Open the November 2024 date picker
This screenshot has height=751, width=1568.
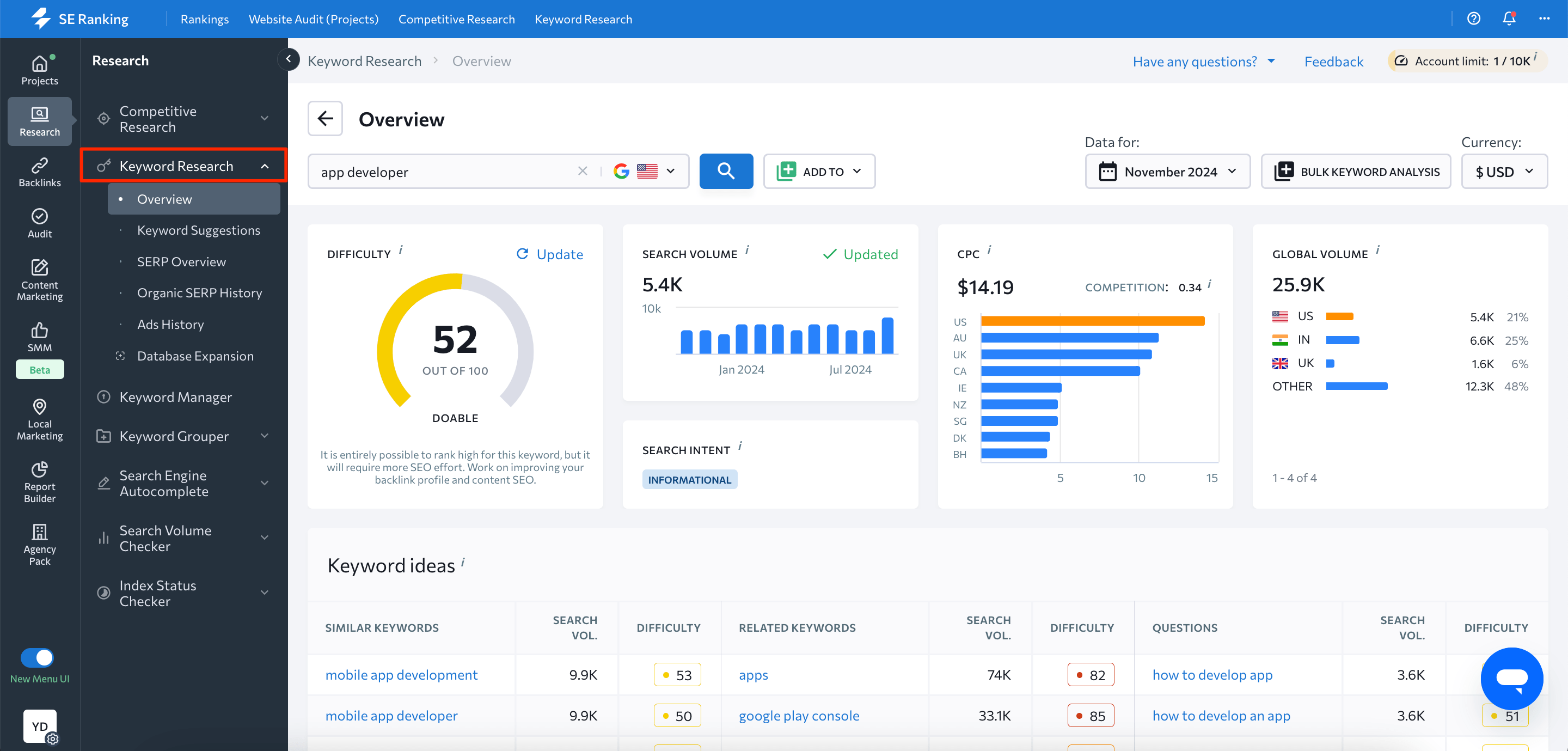click(1167, 171)
